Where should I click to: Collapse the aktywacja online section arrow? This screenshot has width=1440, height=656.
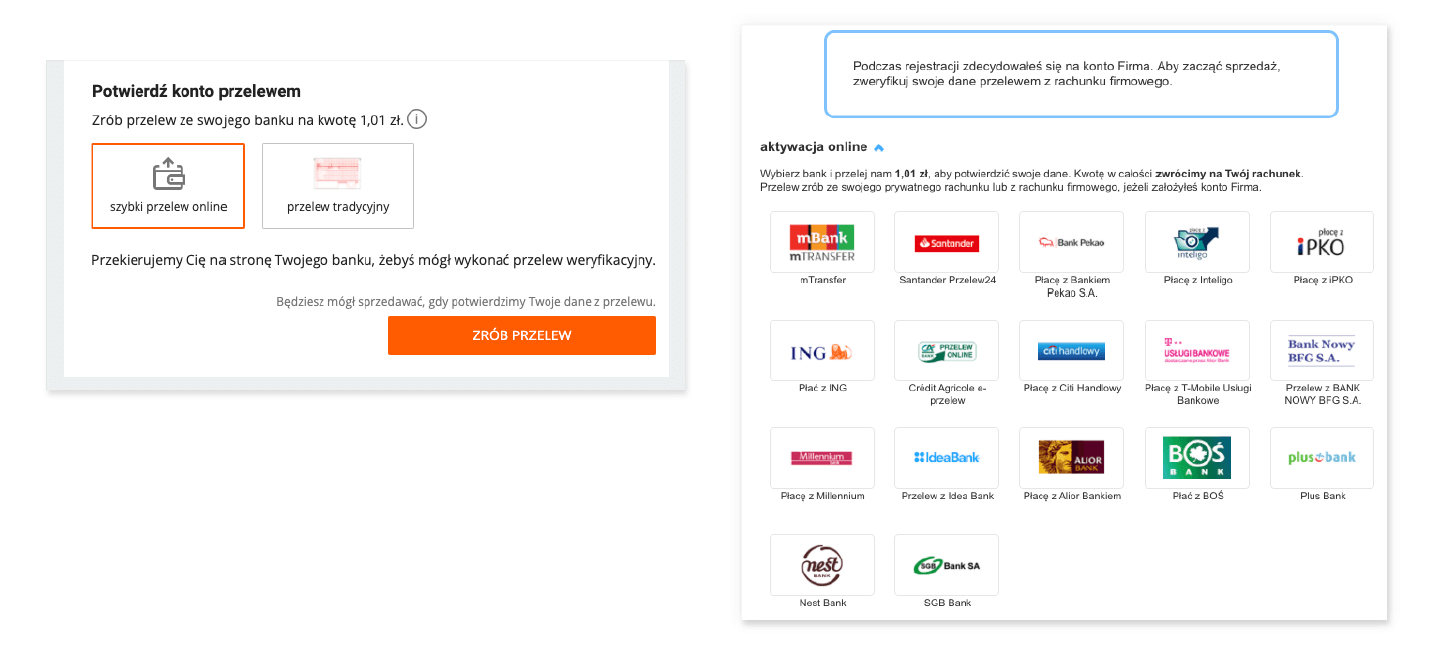click(x=879, y=148)
